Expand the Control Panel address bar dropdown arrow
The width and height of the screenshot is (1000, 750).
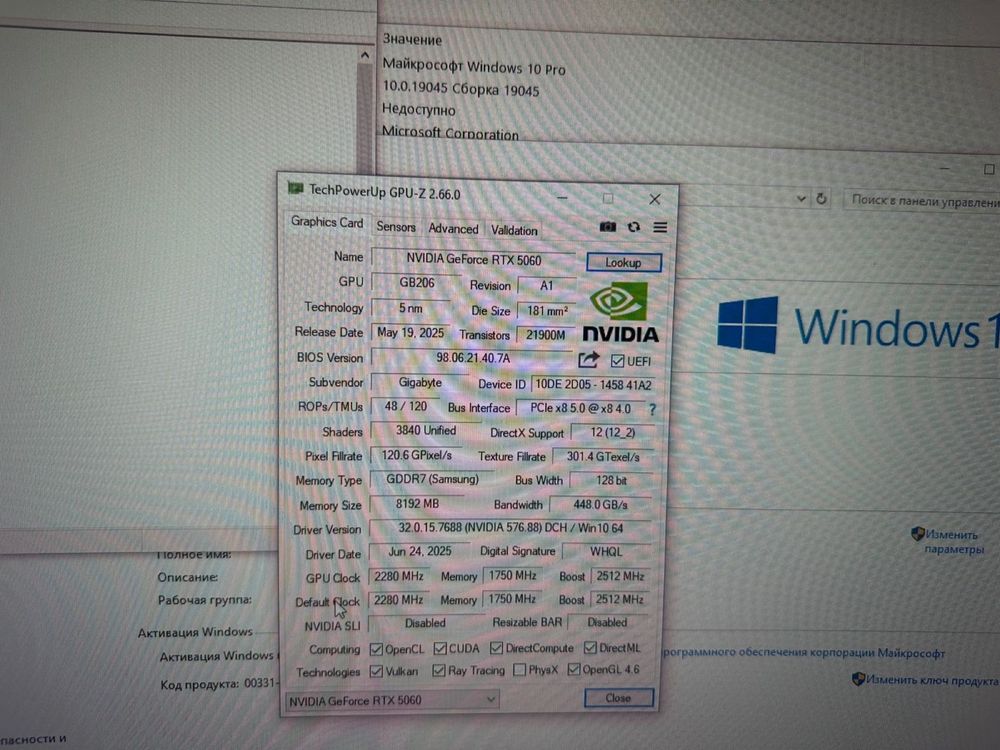pyautogui.click(x=801, y=199)
